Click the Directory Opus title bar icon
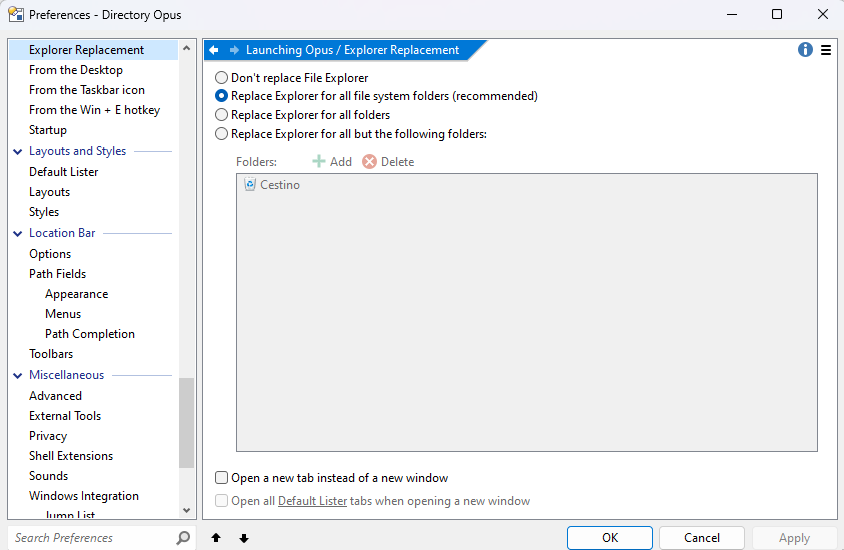The width and height of the screenshot is (844, 550). click(16, 15)
